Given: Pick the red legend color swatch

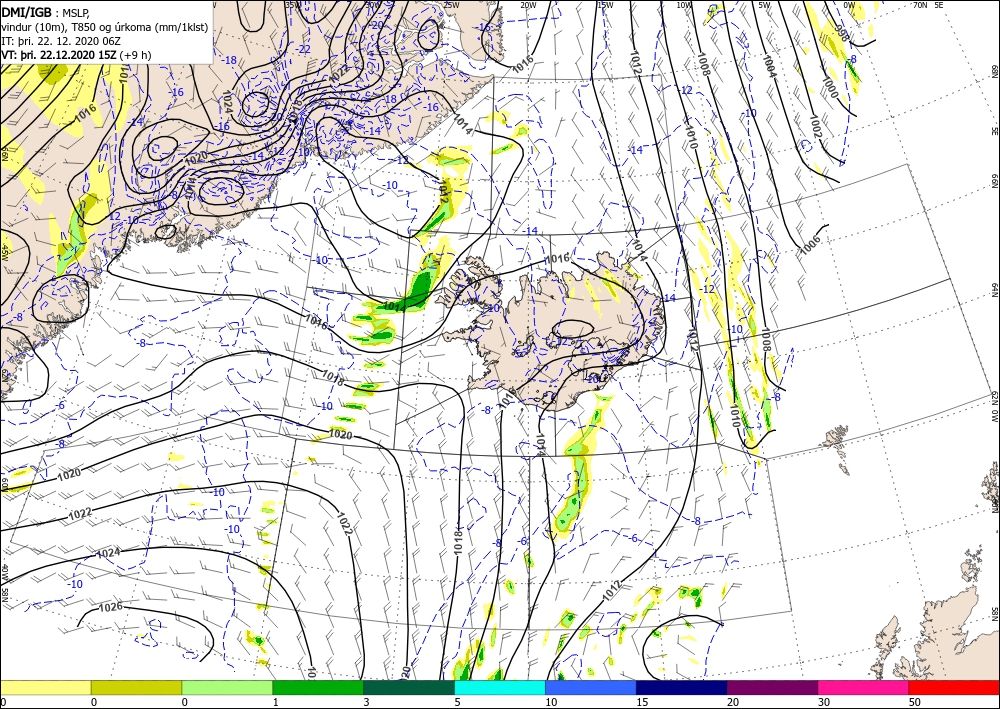Looking at the screenshot, I should tap(954, 687).
